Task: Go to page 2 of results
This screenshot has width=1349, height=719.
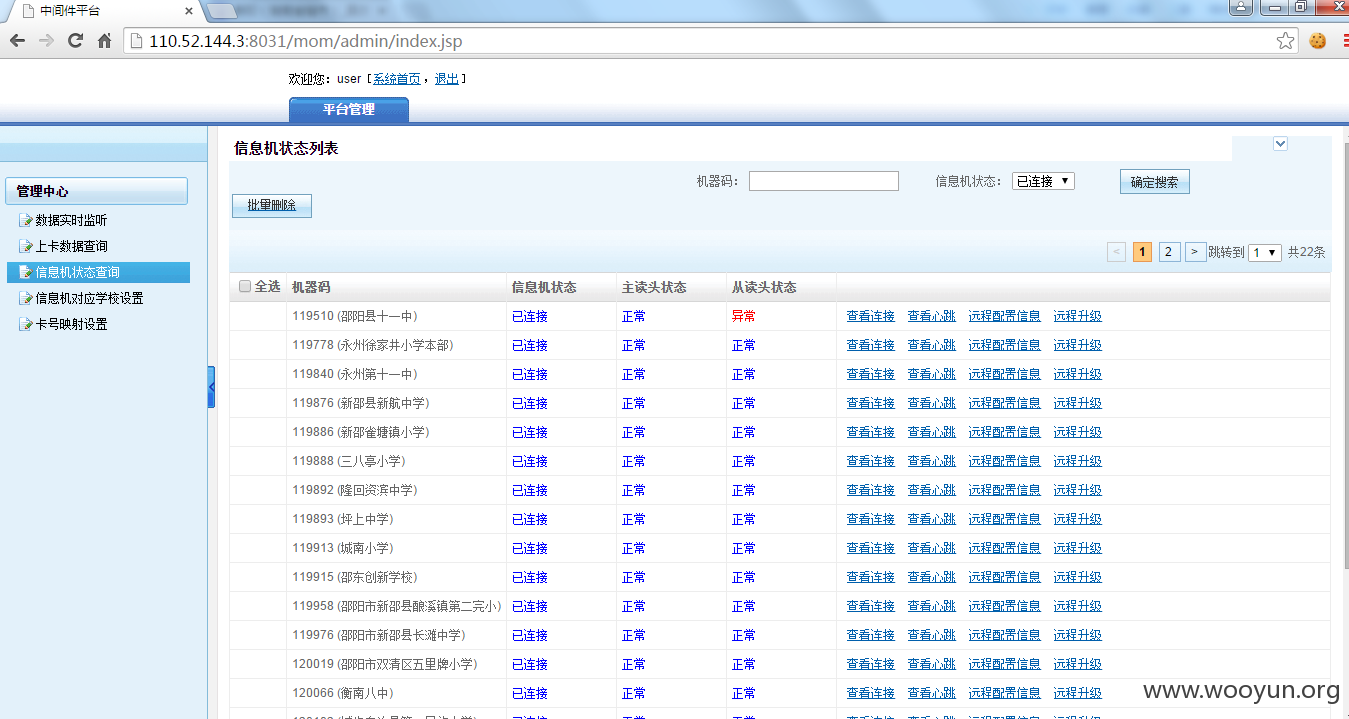Action: [x=1169, y=252]
